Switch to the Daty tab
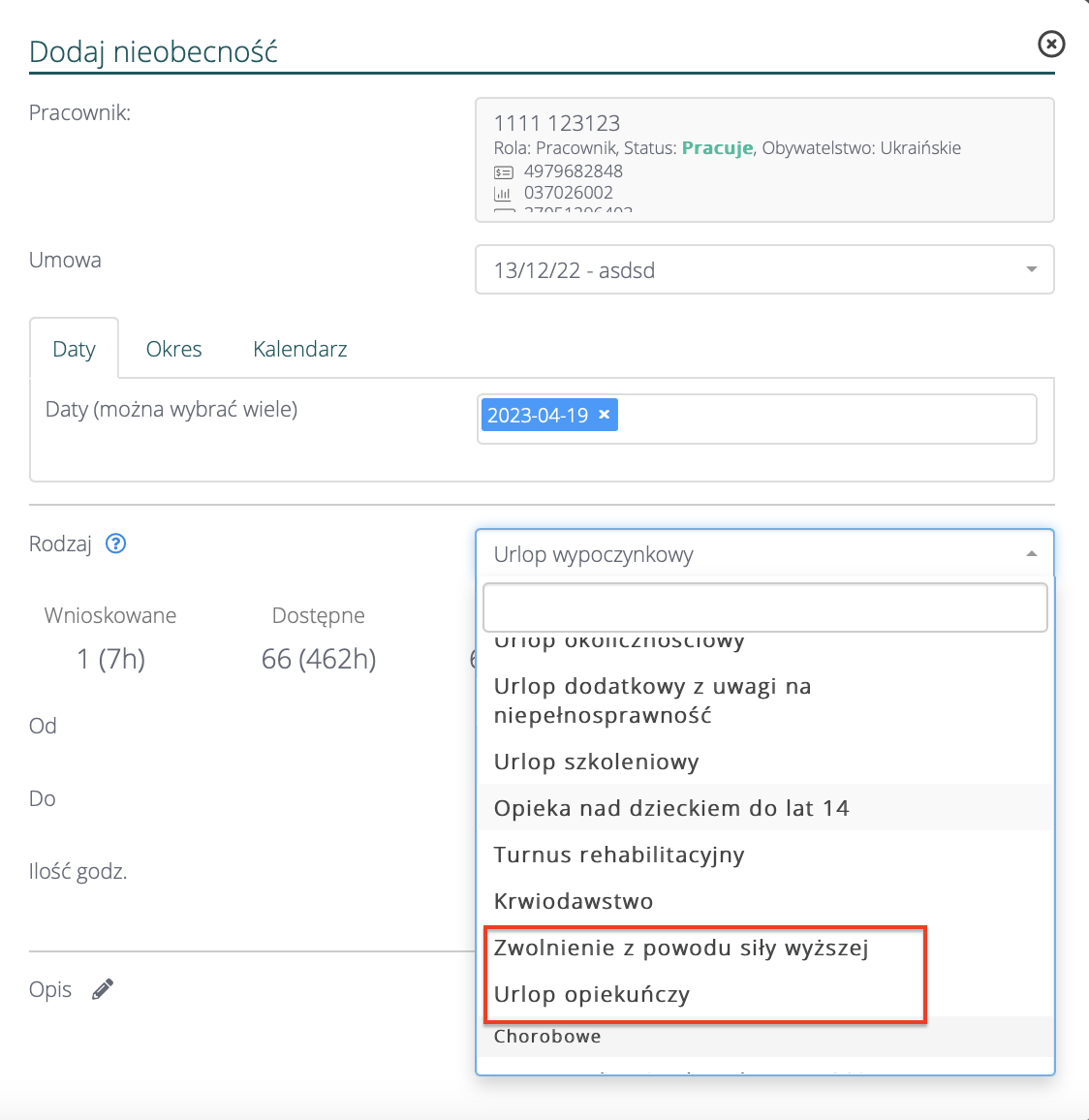Image resolution: width=1089 pixels, height=1120 pixels. click(x=74, y=349)
